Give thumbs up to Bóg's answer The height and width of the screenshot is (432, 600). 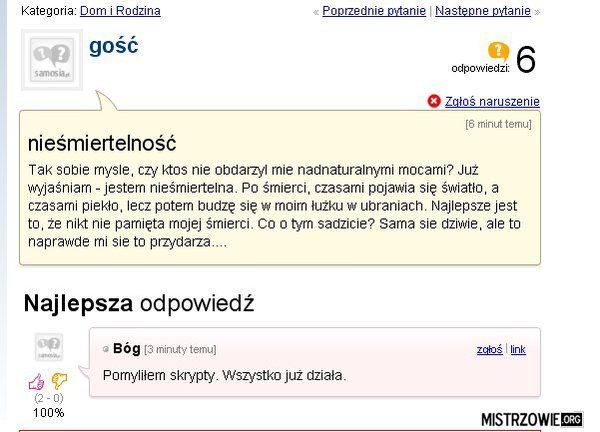(36, 381)
